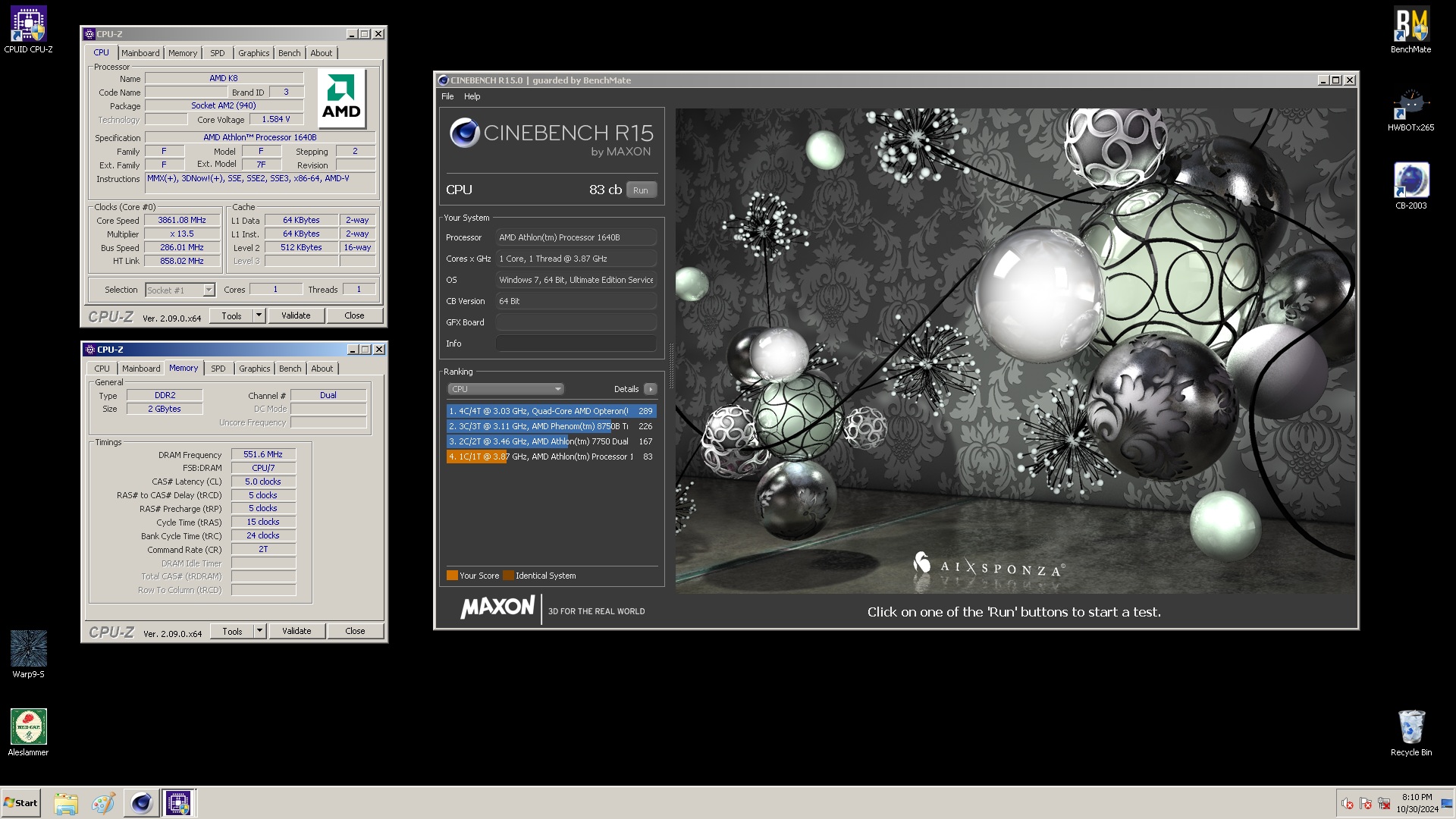Switch to CPU-Z via taskbar icon

click(178, 803)
